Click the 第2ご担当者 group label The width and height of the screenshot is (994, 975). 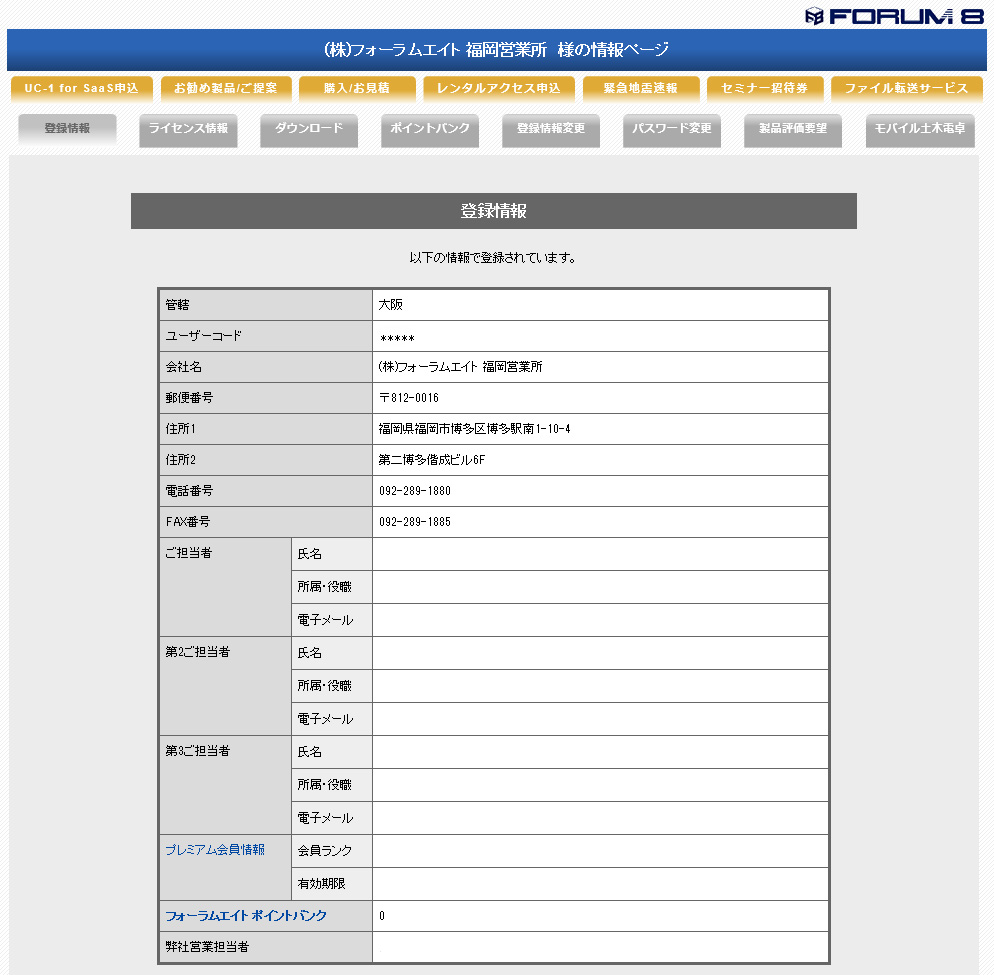pyautogui.click(x=197, y=652)
